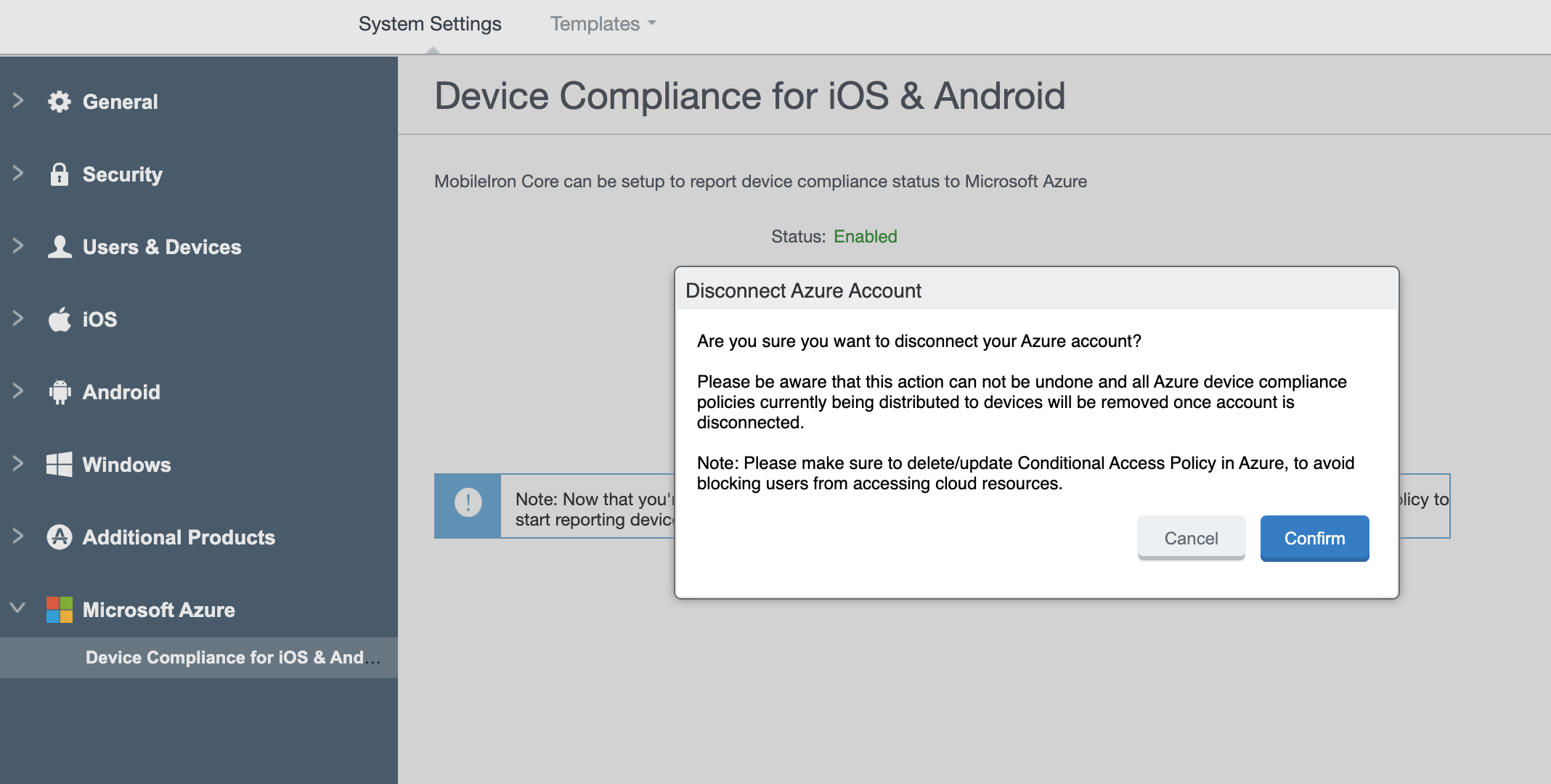
Task: Click the Security padlock icon
Action: pyautogui.click(x=60, y=174)
